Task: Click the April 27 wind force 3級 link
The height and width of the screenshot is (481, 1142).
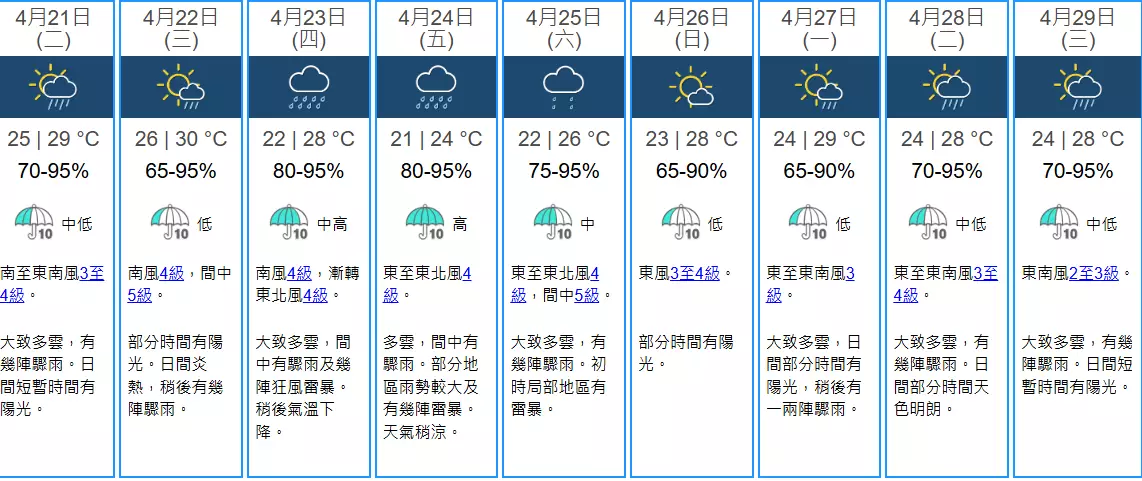Action: click(810, 284)
